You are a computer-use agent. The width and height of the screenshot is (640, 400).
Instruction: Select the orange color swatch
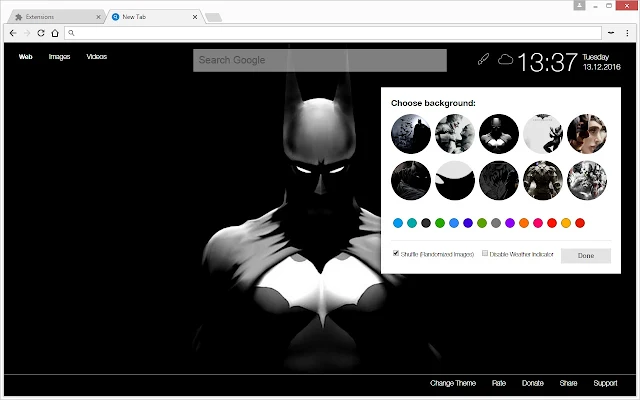tap(524, 223)
